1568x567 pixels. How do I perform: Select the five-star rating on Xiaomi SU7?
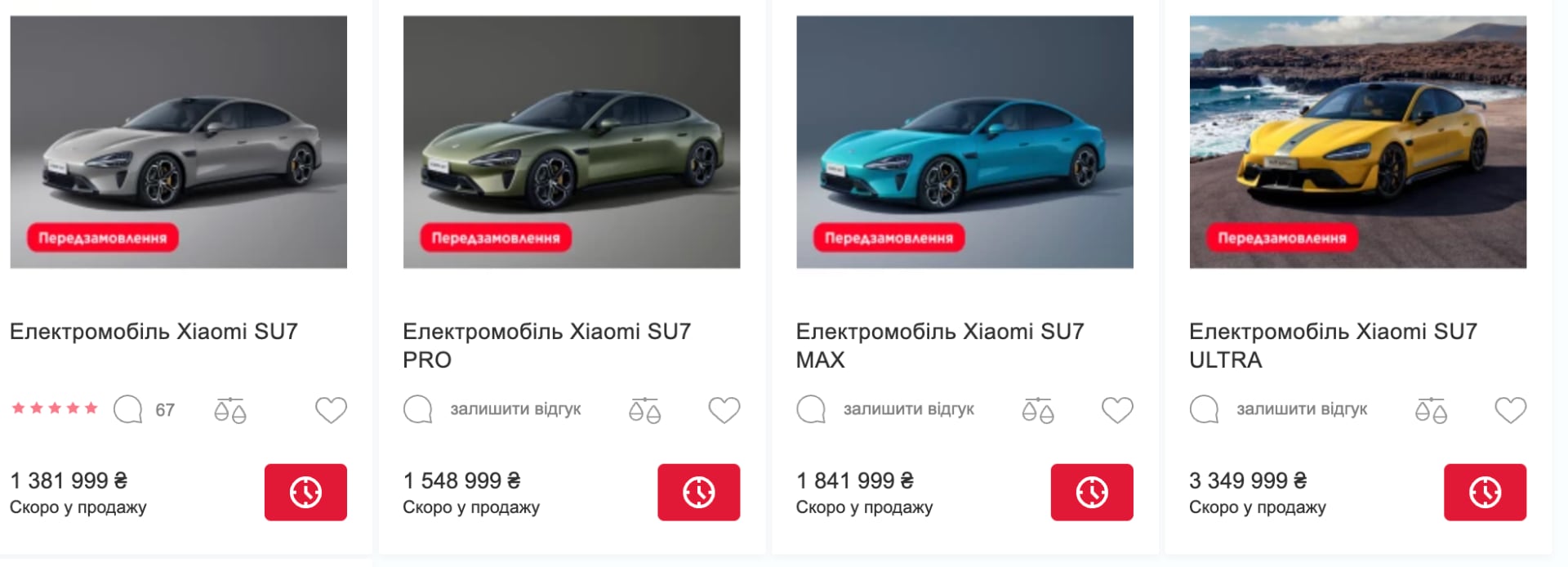point(54,407)
